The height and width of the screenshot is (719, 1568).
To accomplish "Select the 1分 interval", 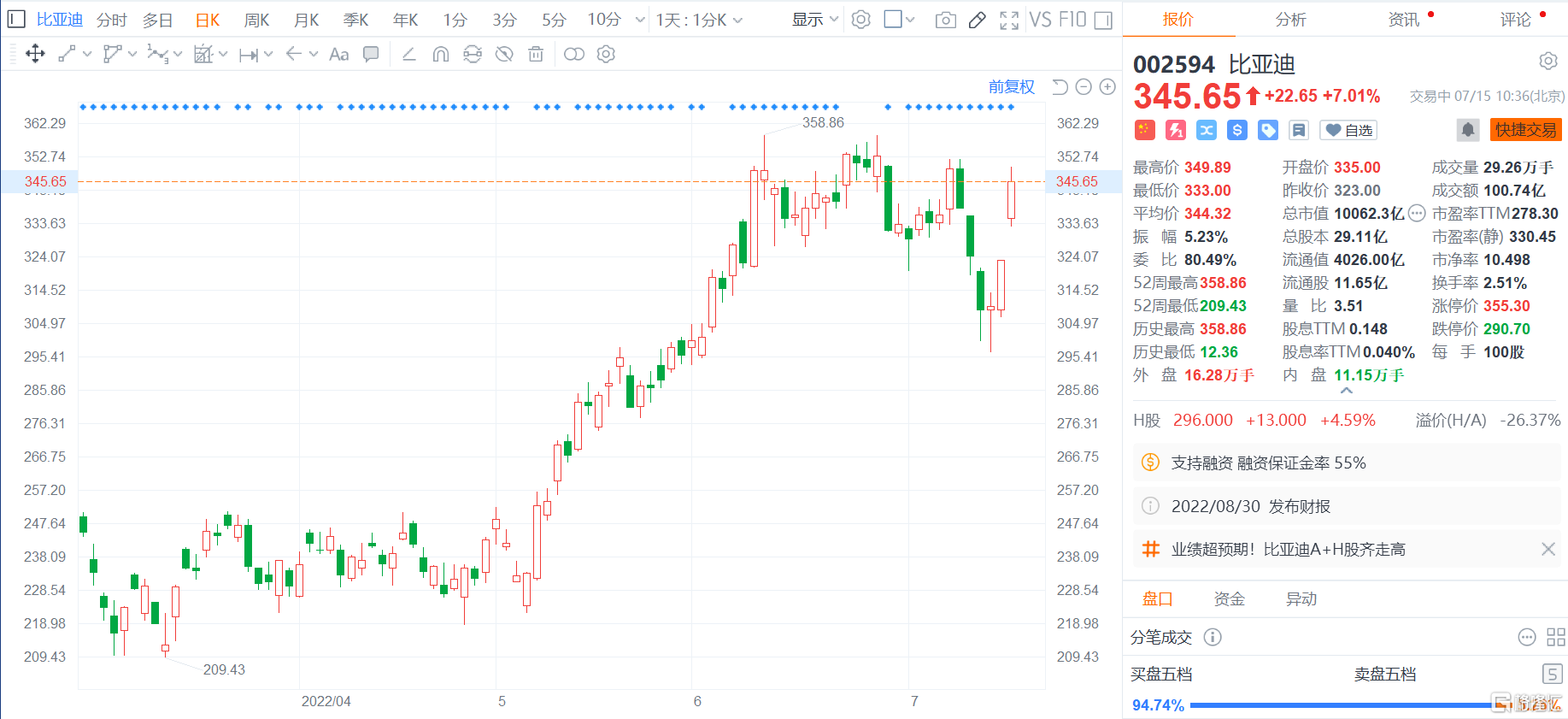I will (455, 20).
